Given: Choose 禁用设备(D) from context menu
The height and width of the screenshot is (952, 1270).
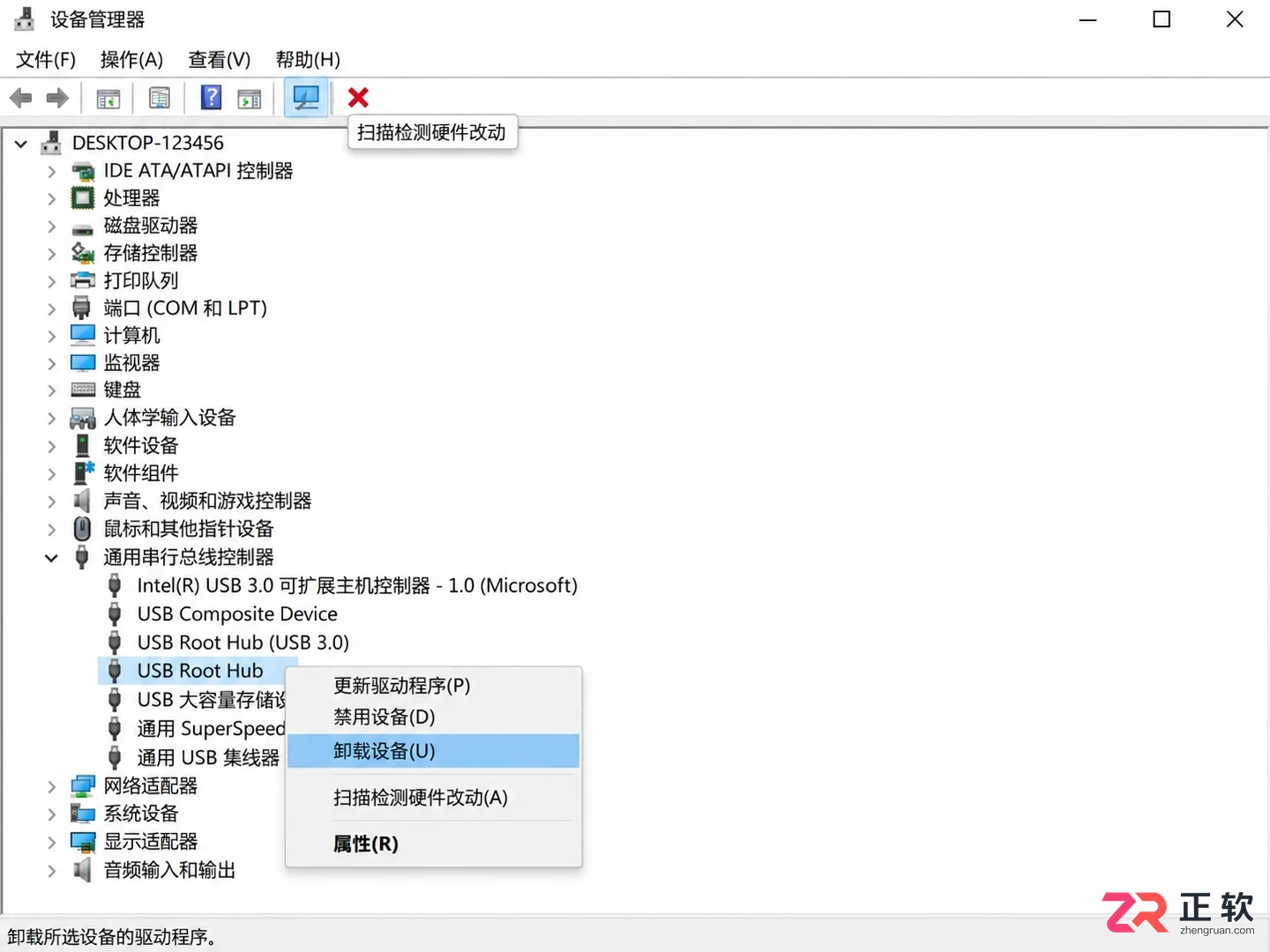Looking at the screenshot, I should coord(433,717).
